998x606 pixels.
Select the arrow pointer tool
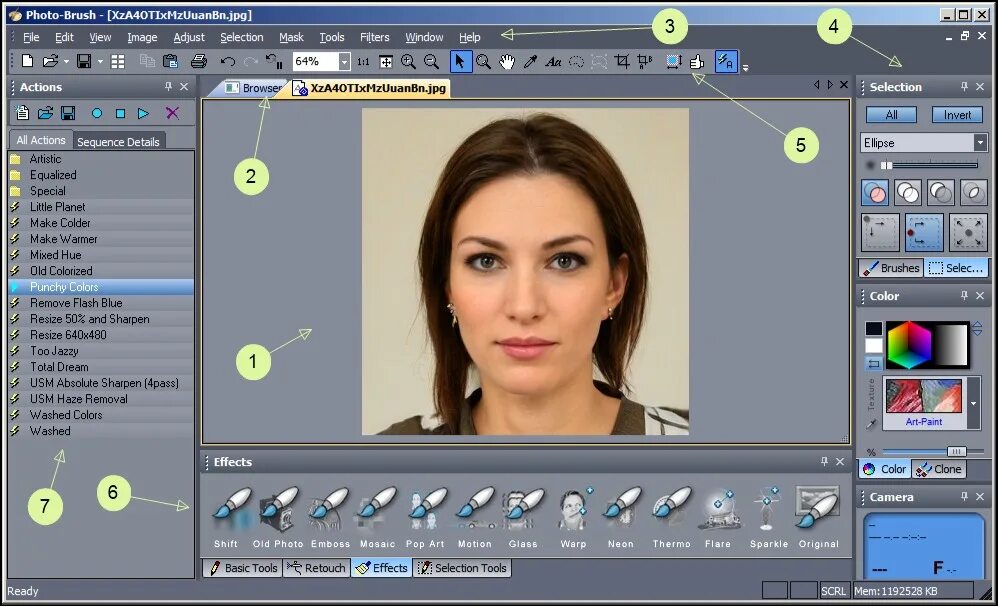pyautogui.click(x=461, y=62)
